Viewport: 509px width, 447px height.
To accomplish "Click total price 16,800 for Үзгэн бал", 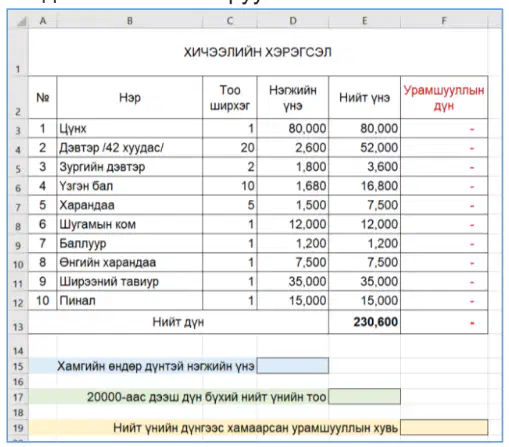I will point(364,186).
